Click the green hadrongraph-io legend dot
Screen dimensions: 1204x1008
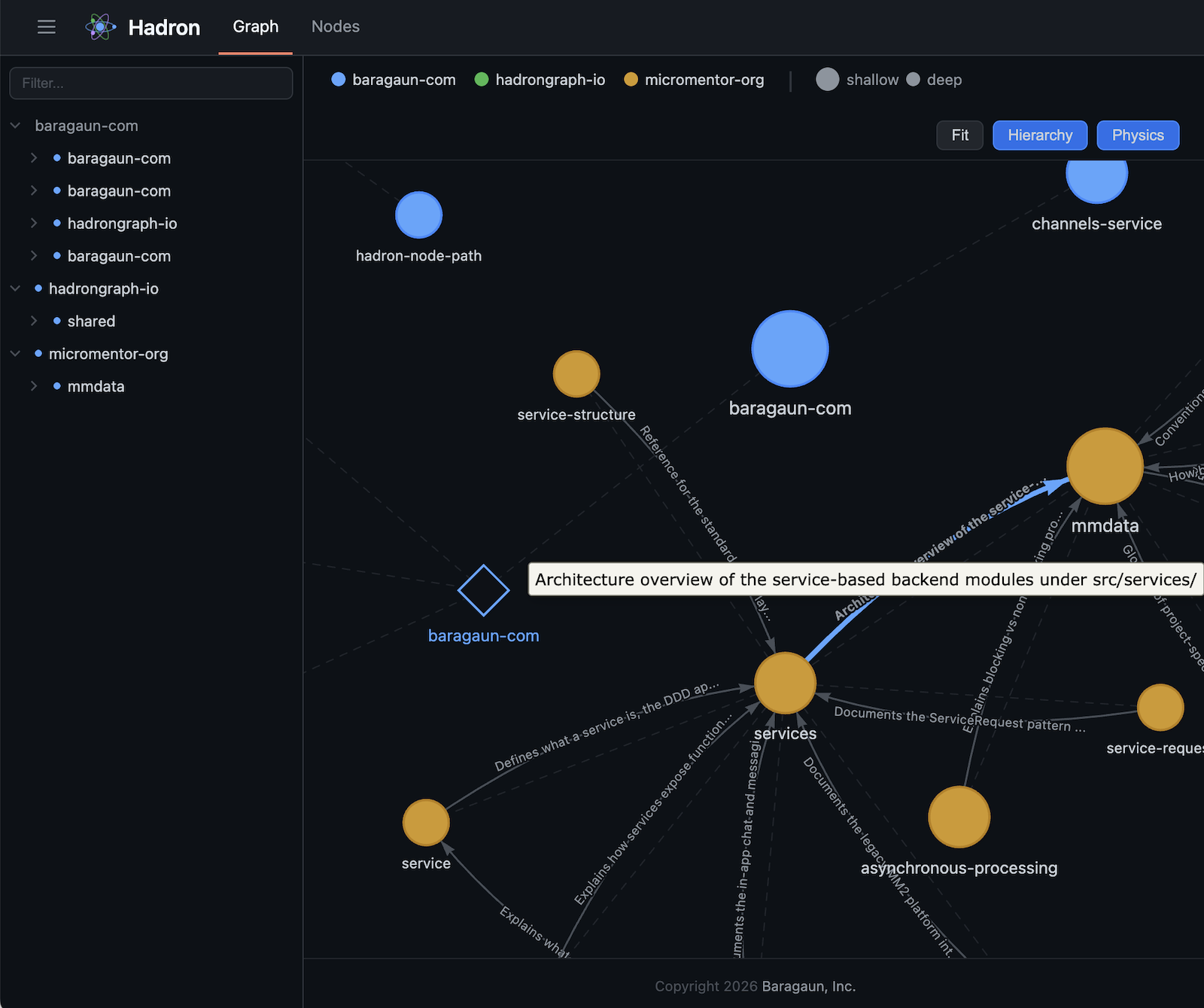click(x=482, y=80)
